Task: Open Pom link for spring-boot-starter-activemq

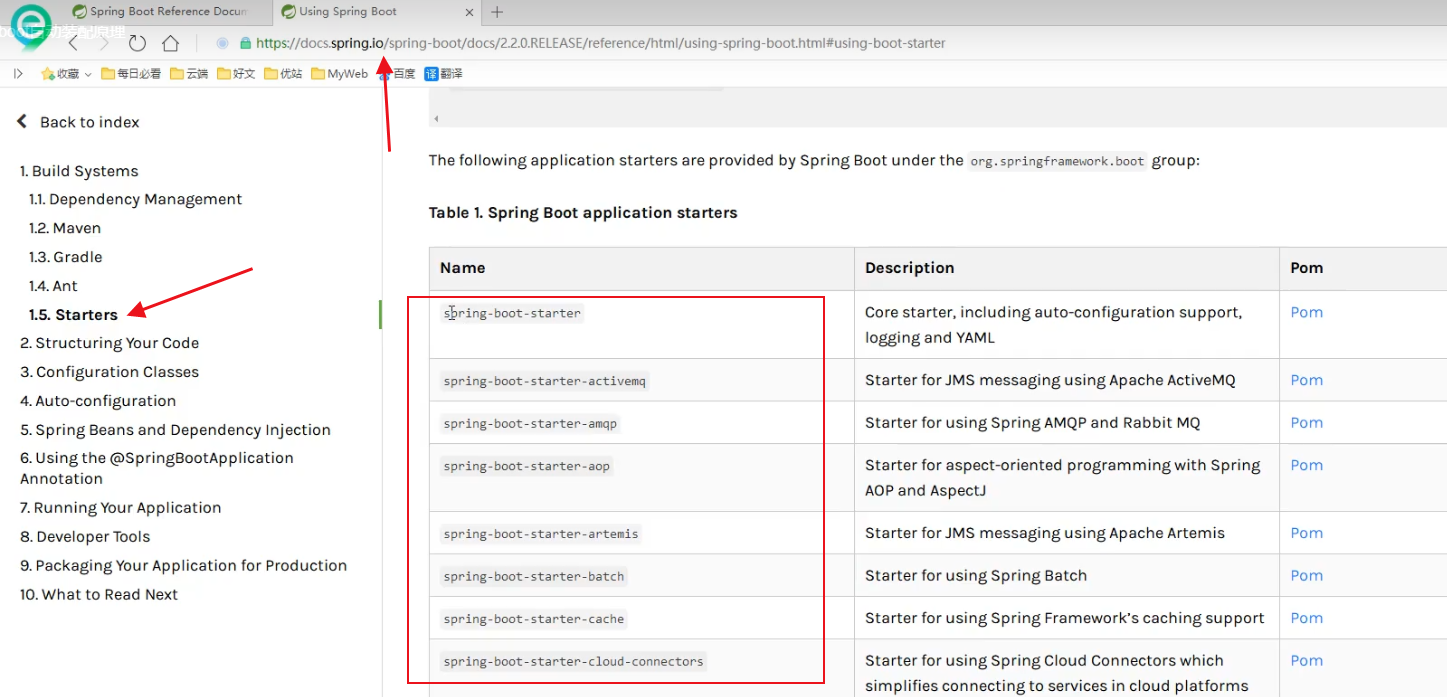Action: (1306, 380)
